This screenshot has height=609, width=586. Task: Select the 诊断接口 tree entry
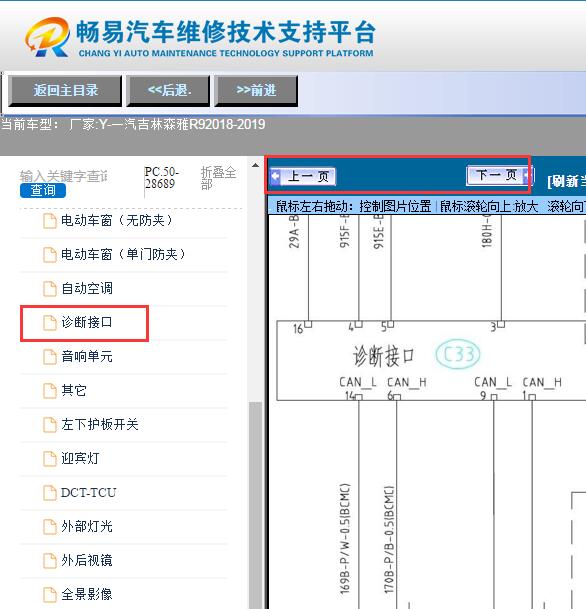pyautogui.click(x=87, y=322)
